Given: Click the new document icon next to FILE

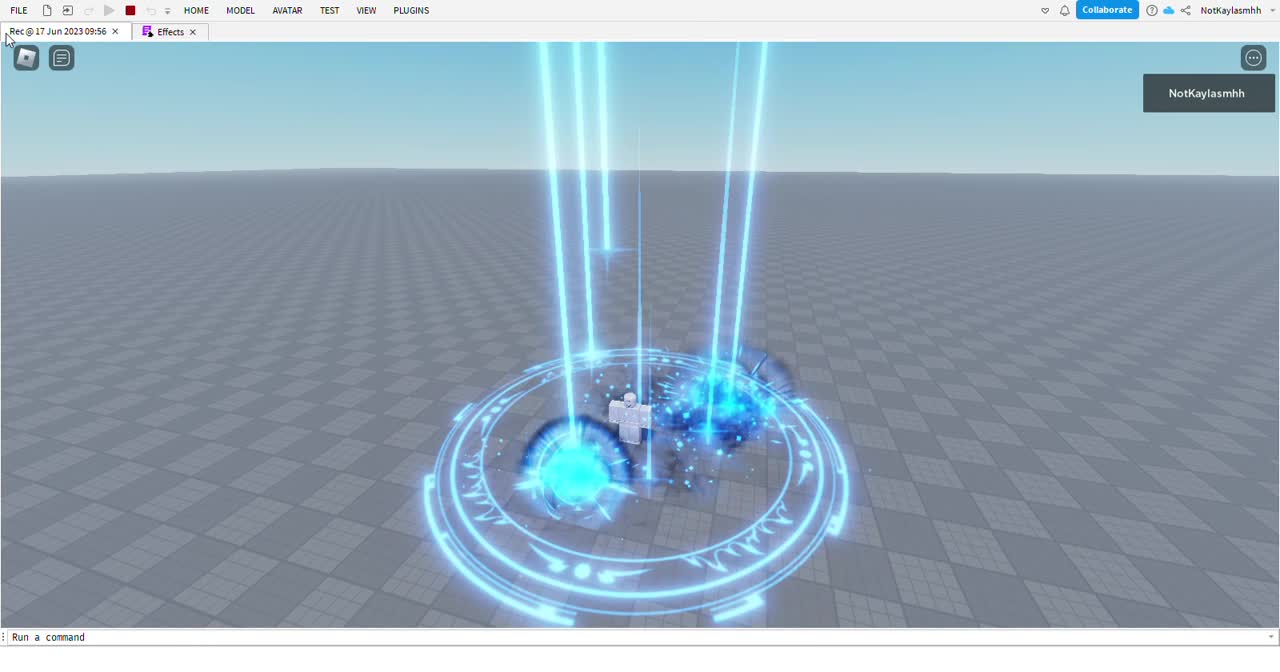Looking at the screenshot, I should (46, 10).
